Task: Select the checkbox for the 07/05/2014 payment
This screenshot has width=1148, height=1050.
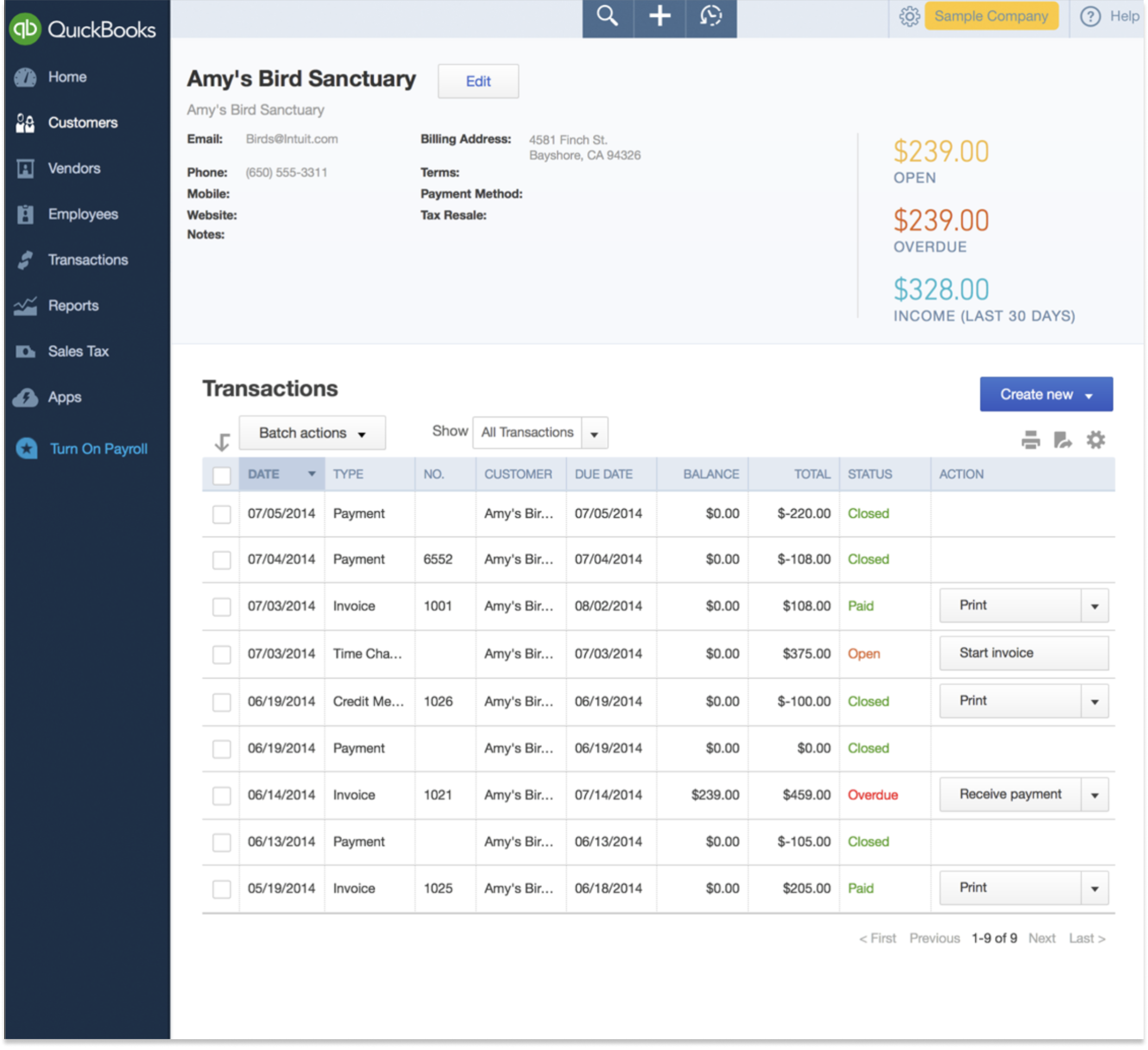Action: [222, 514]
